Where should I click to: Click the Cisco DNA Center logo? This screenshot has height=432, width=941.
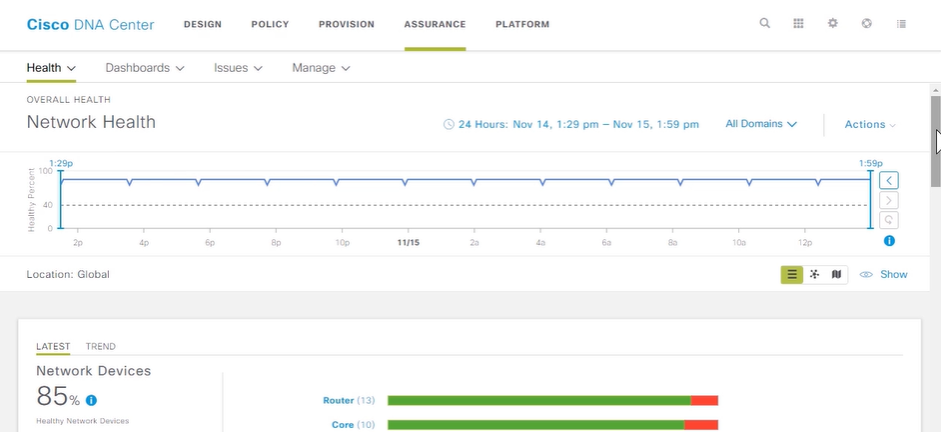coord(91,25)
